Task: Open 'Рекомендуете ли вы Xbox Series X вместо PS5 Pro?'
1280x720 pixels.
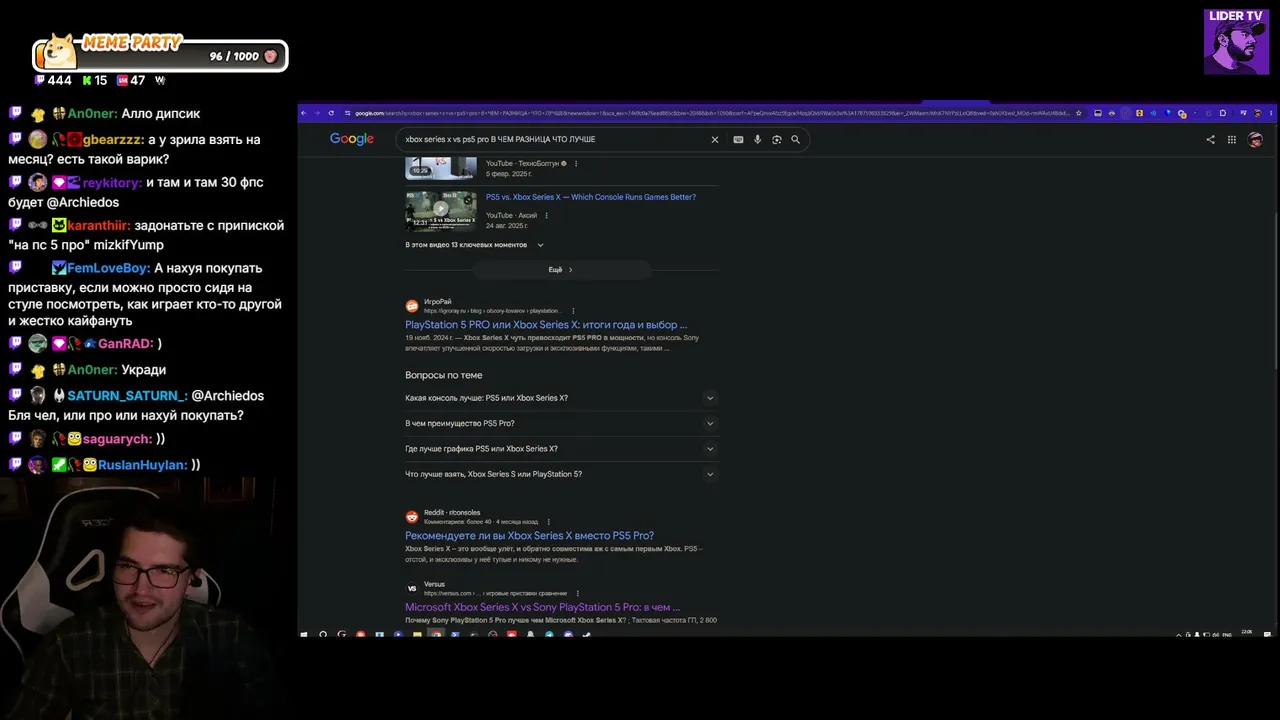Action: coord(529,536)
